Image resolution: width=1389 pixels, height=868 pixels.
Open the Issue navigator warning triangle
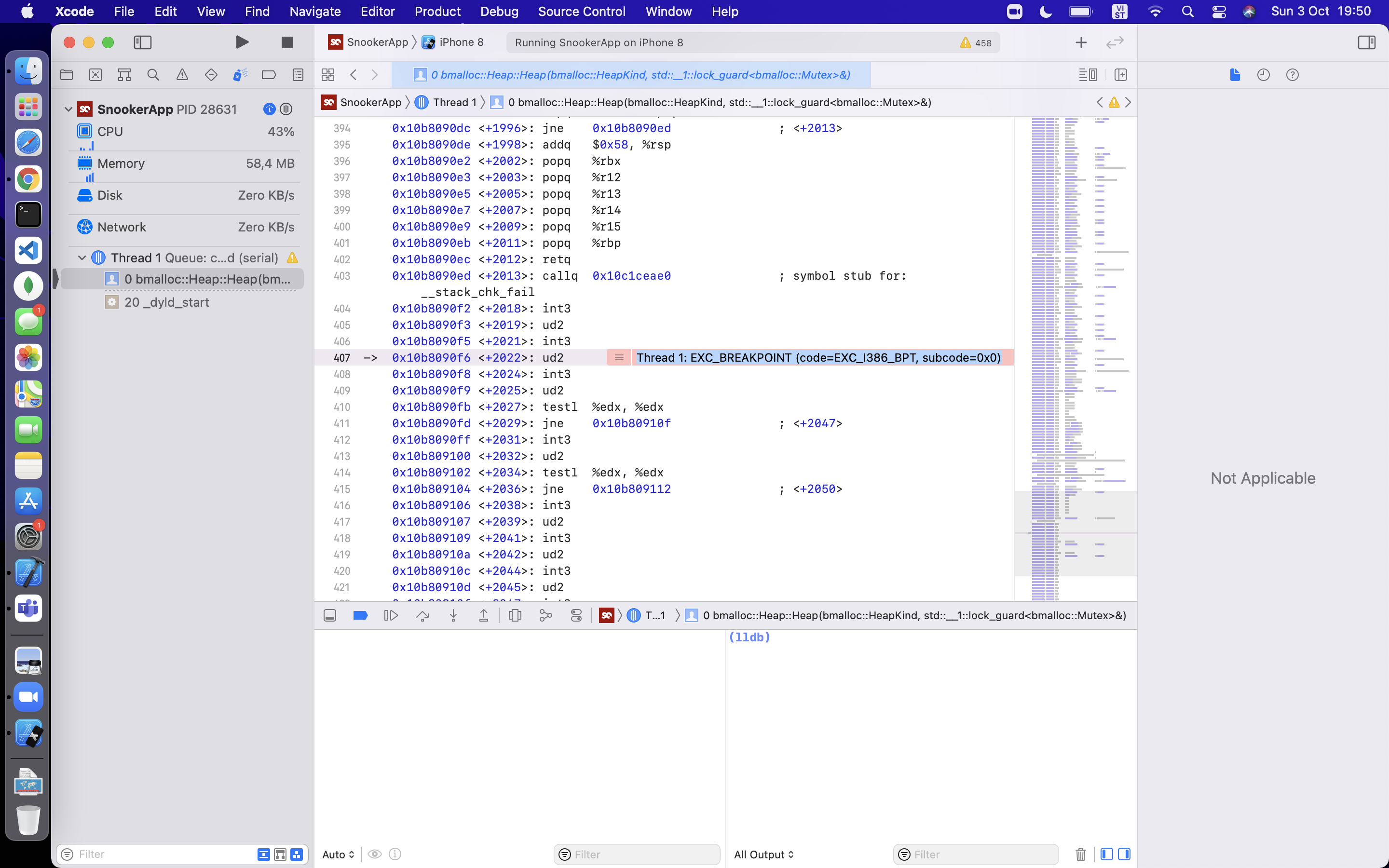pyautogui.click(x=181, y=75)
